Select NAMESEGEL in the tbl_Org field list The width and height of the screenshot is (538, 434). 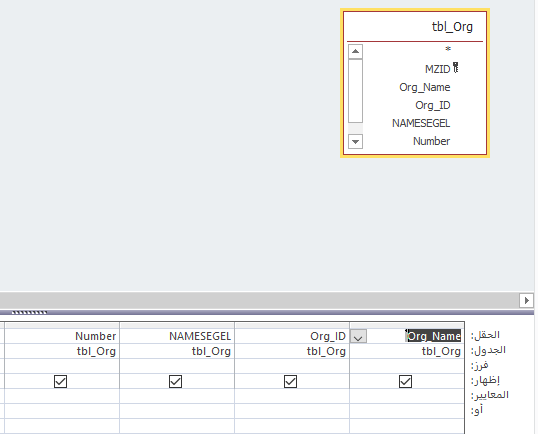(421, 123)
